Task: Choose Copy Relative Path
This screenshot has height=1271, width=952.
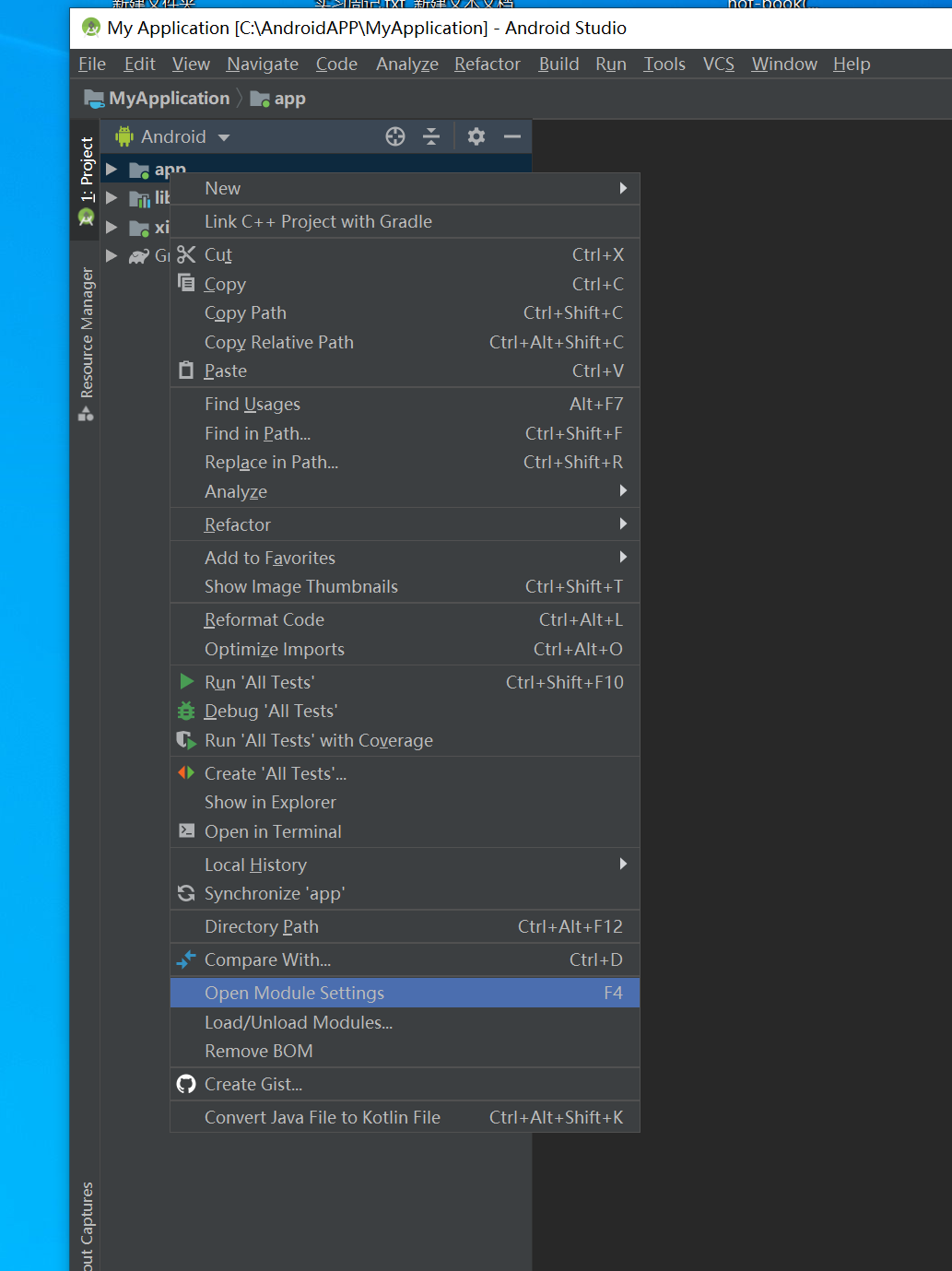Action: [x=405, y=342]
